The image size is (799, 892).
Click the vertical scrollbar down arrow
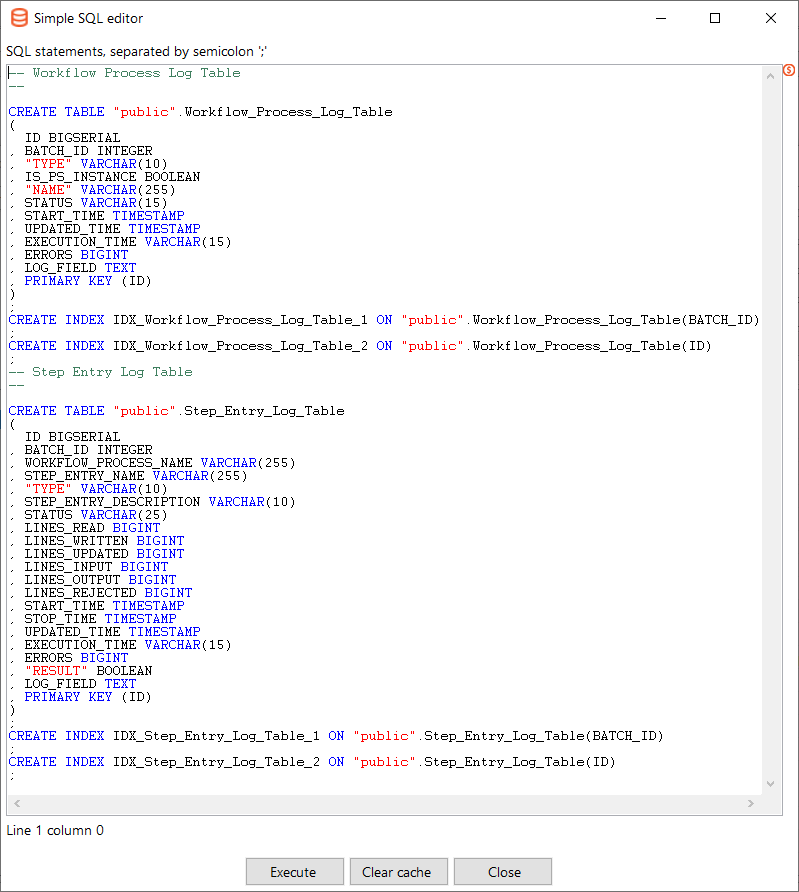click(x=771, y=785)
